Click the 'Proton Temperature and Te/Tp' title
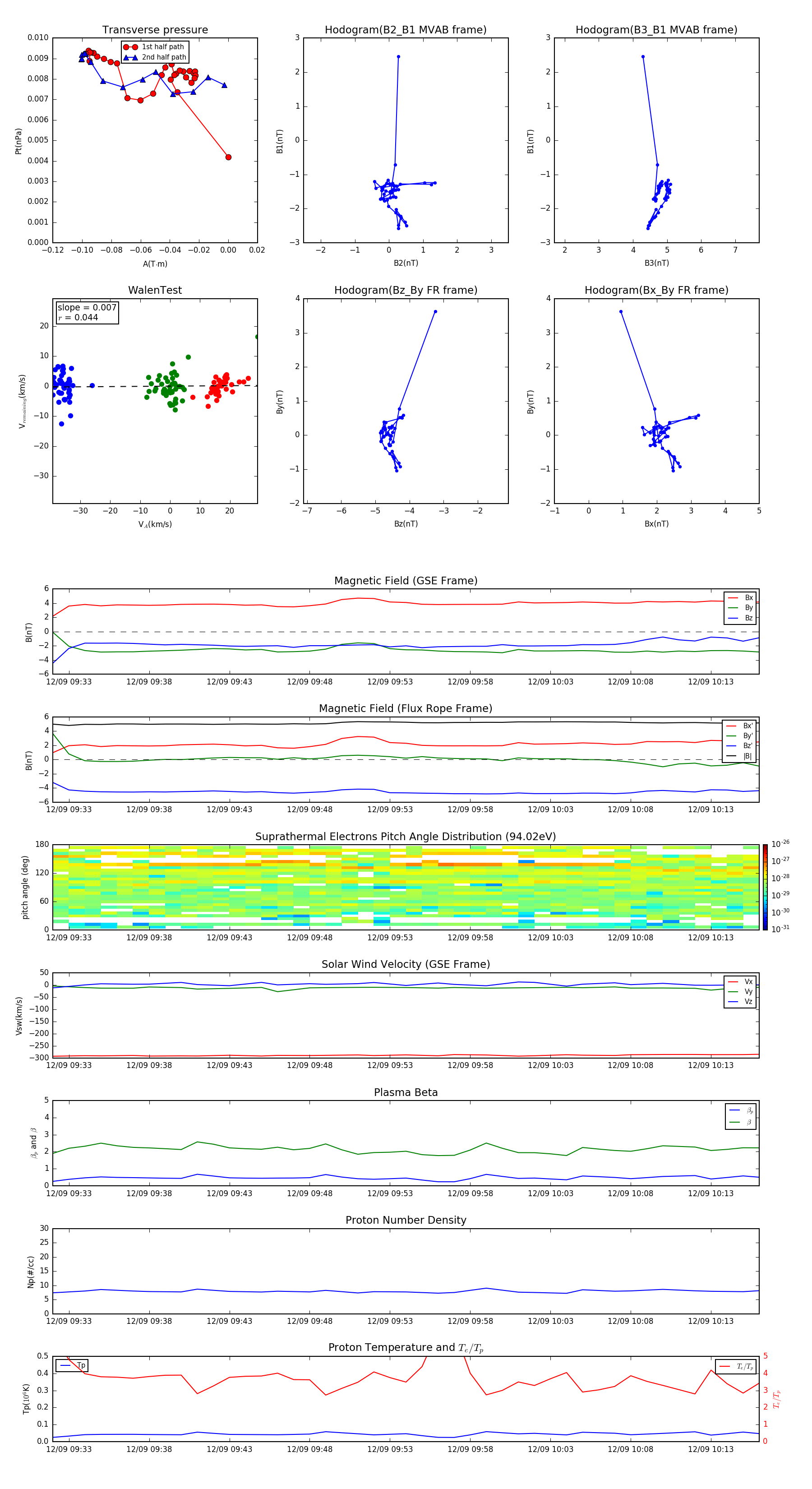 coord(406,1348)
